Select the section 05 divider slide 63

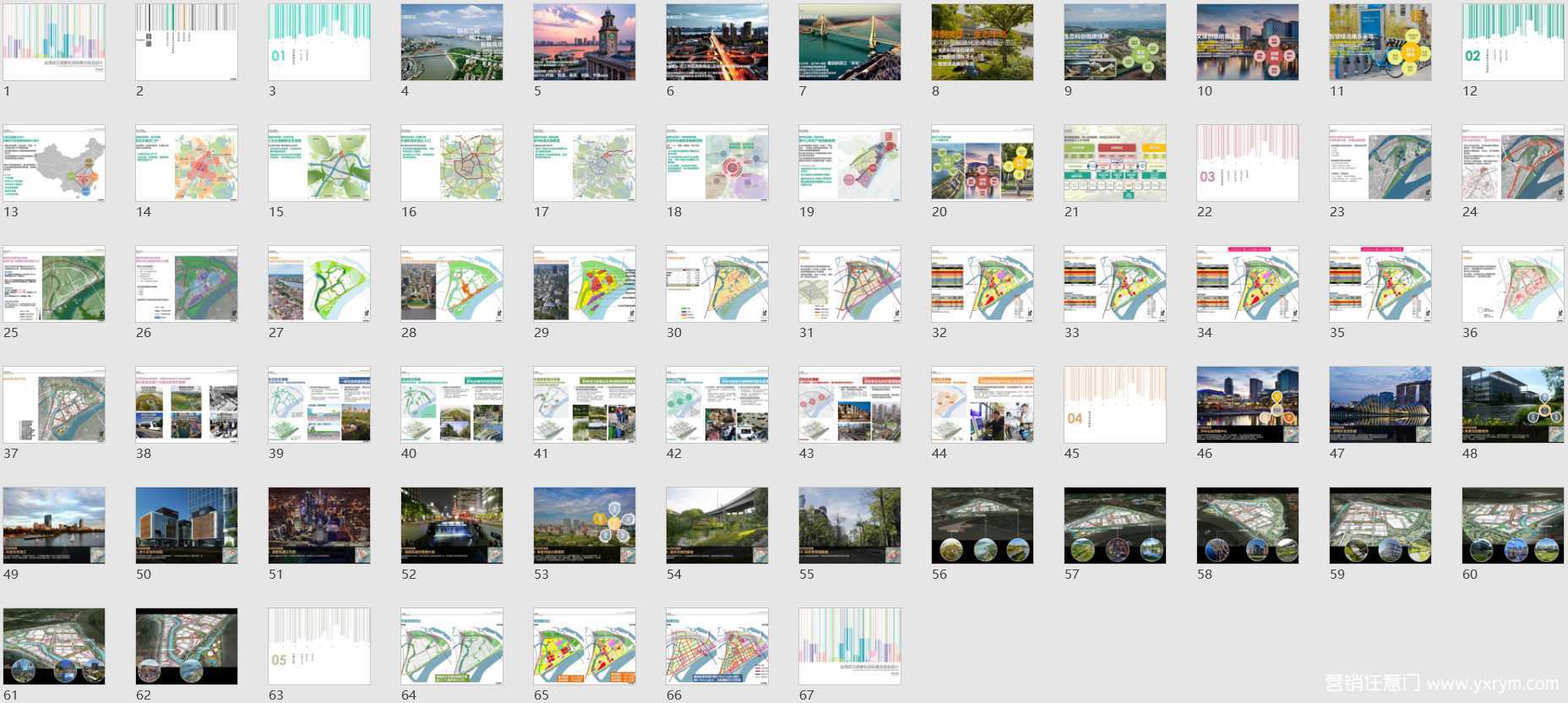319,646
